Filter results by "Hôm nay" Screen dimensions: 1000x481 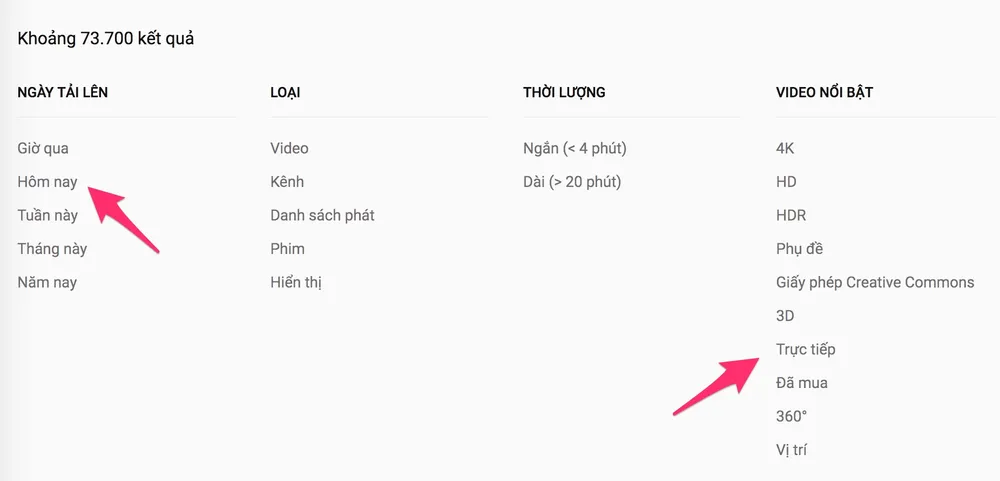pyautogui.click(x=47, y=182)
